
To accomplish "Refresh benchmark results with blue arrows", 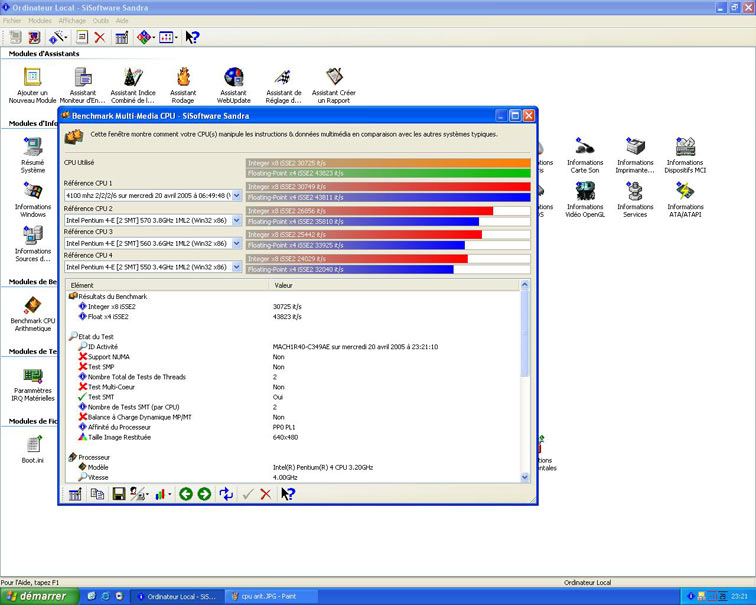I will tap(226, 494).
